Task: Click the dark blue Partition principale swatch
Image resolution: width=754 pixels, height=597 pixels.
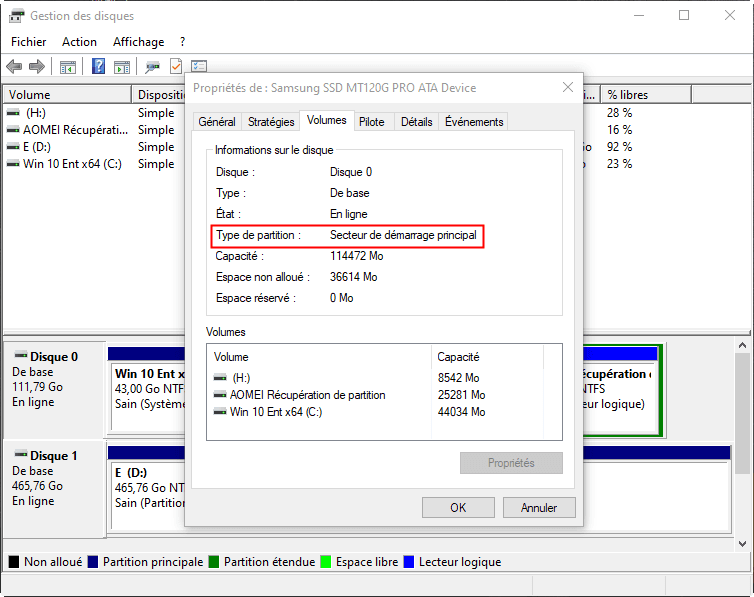Action: click(x=93, y=561)
